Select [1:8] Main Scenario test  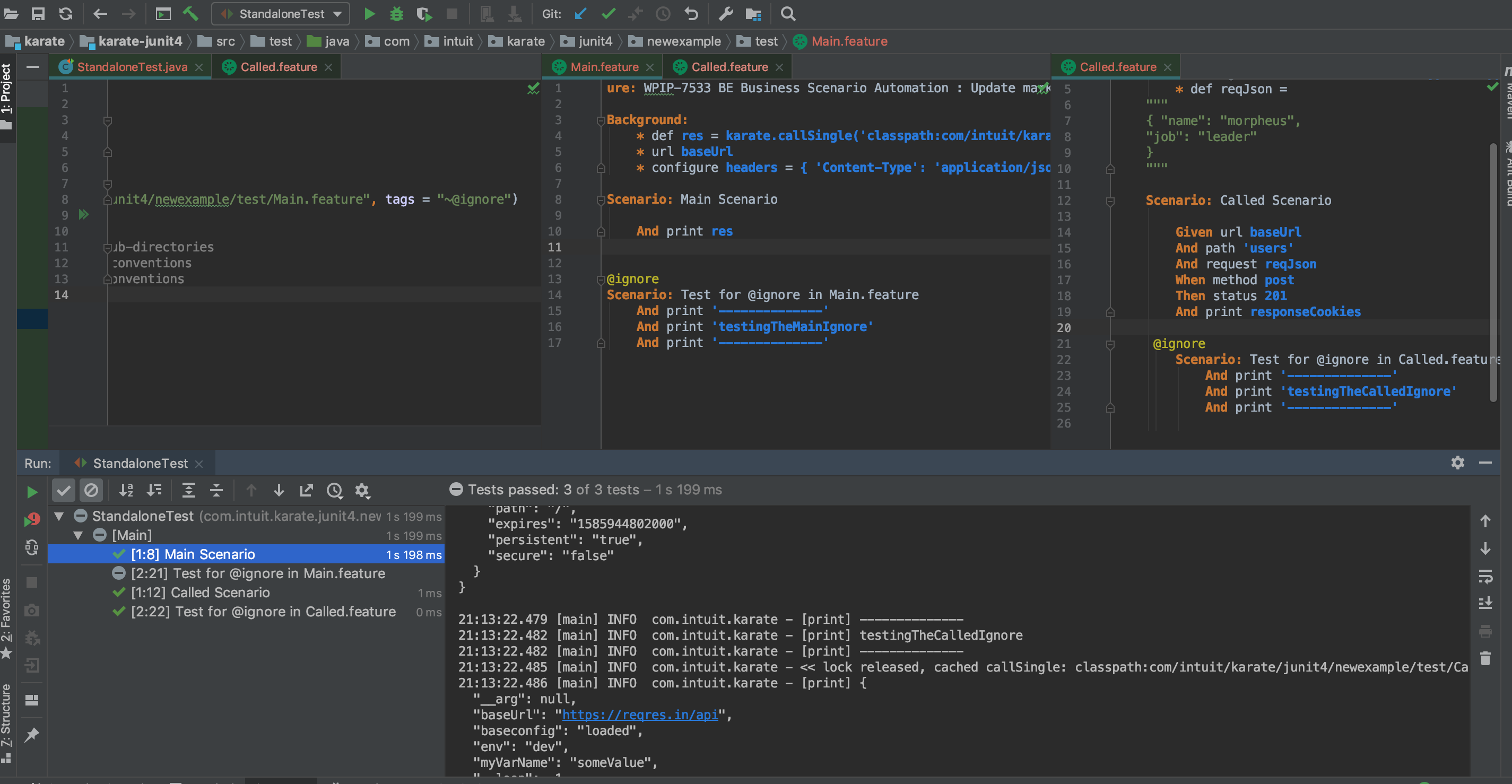(x=245, y=554)
